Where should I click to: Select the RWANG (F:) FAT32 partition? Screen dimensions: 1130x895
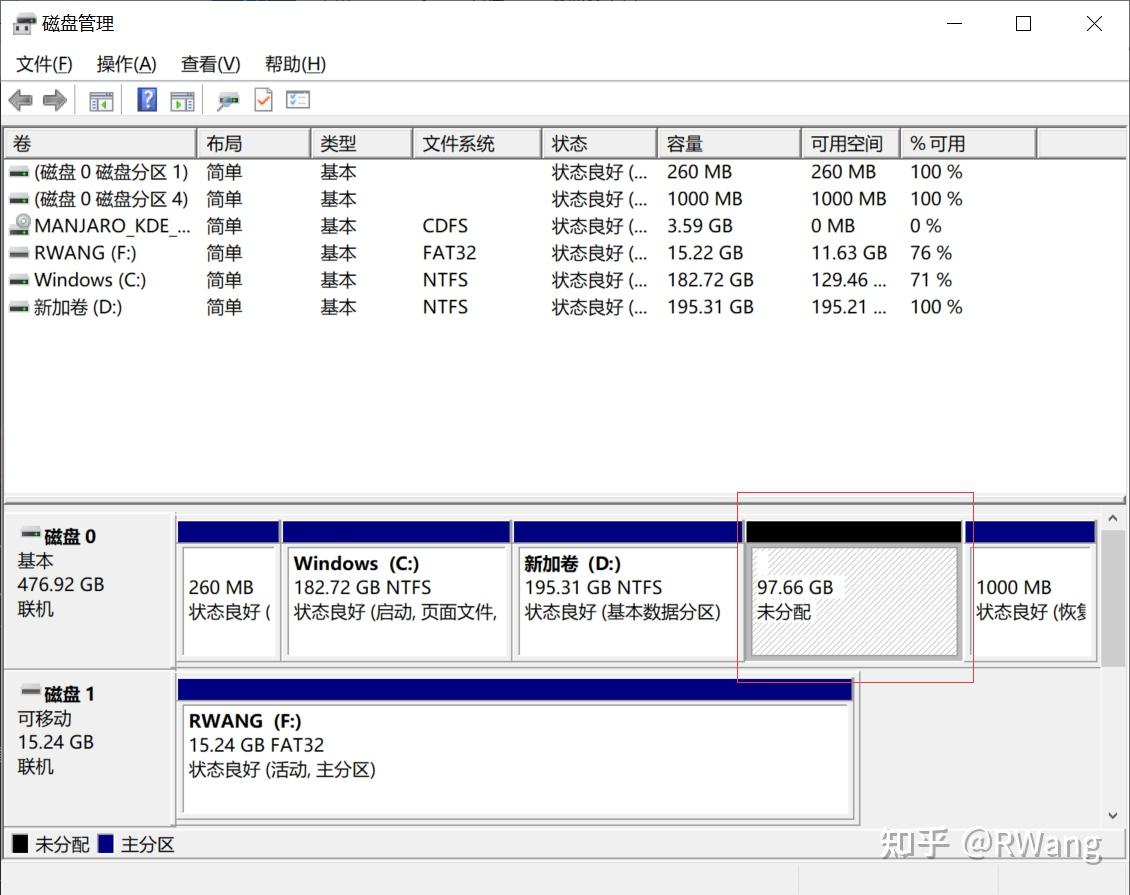[x=515, y=755]
